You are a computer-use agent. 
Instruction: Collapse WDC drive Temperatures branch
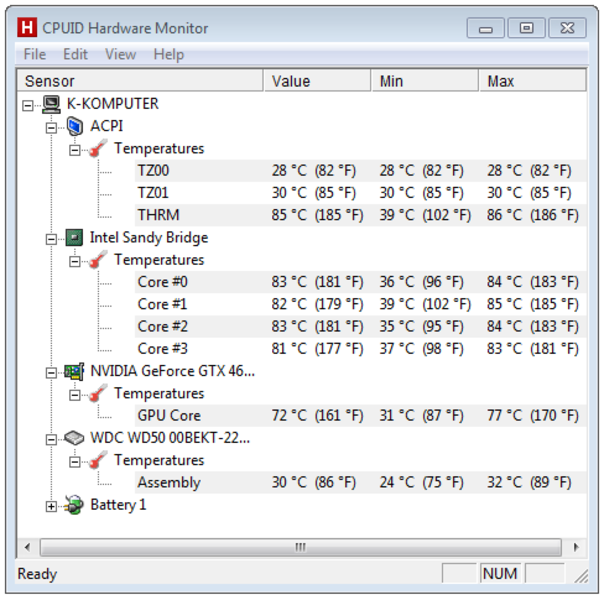coord(75,462)
